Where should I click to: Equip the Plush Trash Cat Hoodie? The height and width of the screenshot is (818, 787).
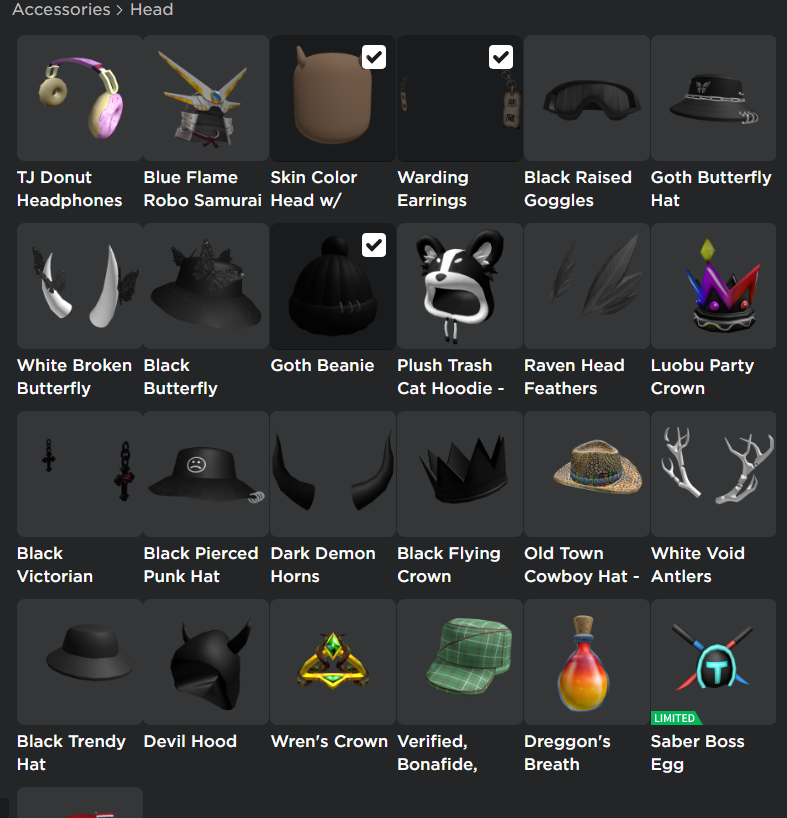tap(459, 286)
